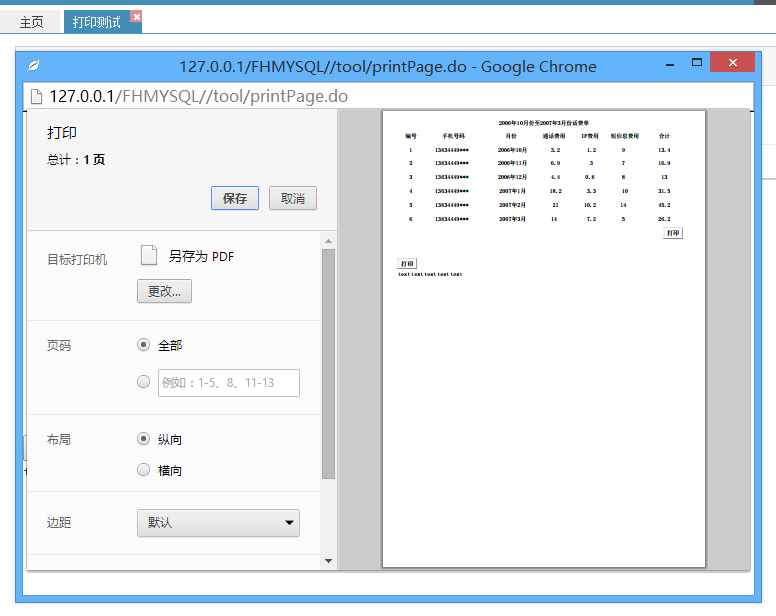Viewport: 776px width, 616px height.
Task: Select the custom page range radio button
Action: pos(144,382)
